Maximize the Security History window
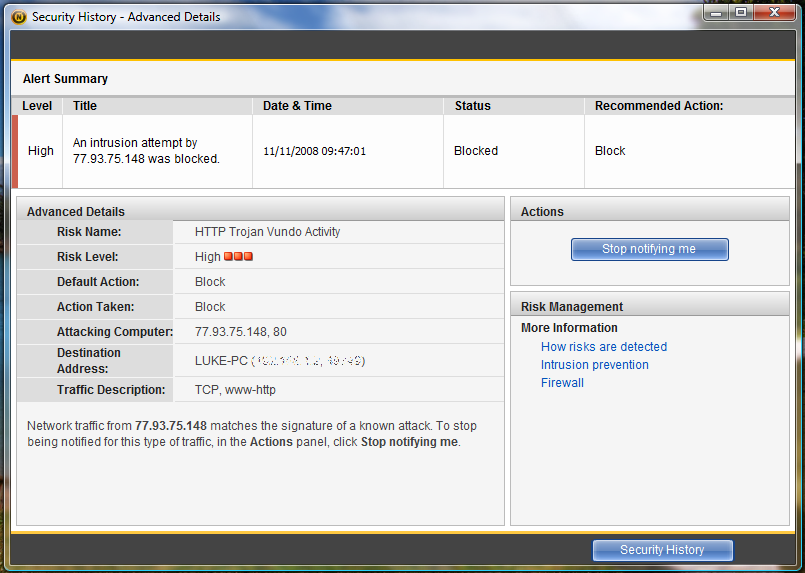The image size is (805, 573). (741, 12)
